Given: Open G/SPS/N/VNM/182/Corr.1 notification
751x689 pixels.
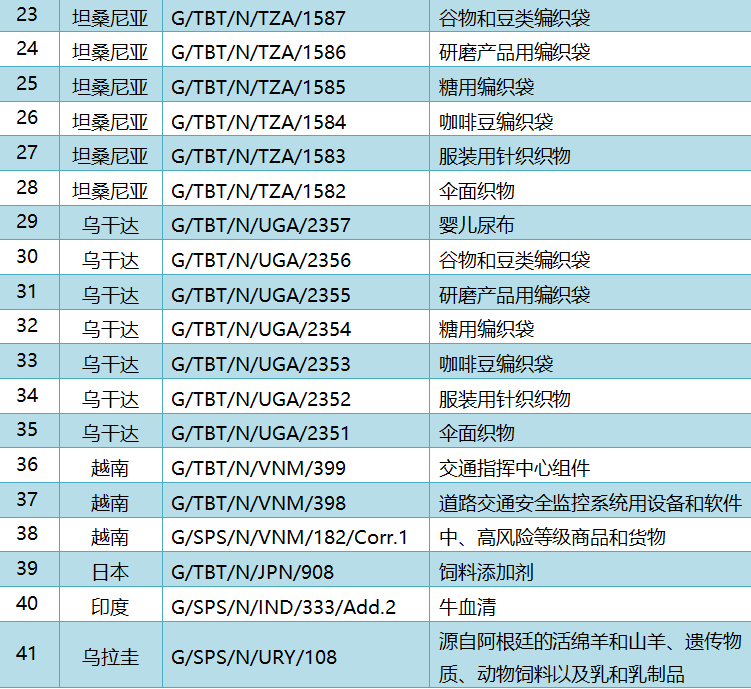Looking at the screenshot, I should (290, 537).
